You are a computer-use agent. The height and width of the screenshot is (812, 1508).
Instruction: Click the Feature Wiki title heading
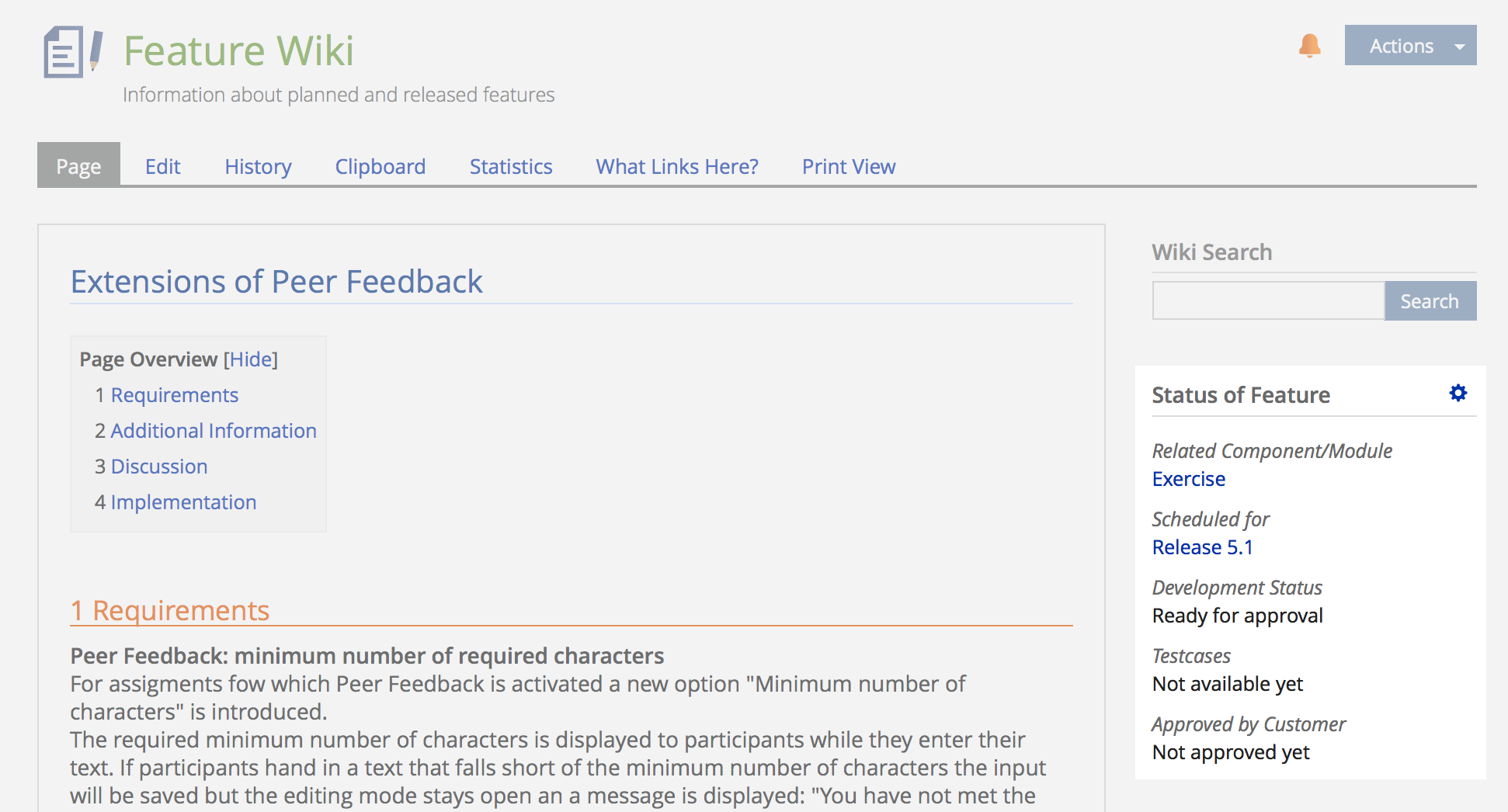238,51
